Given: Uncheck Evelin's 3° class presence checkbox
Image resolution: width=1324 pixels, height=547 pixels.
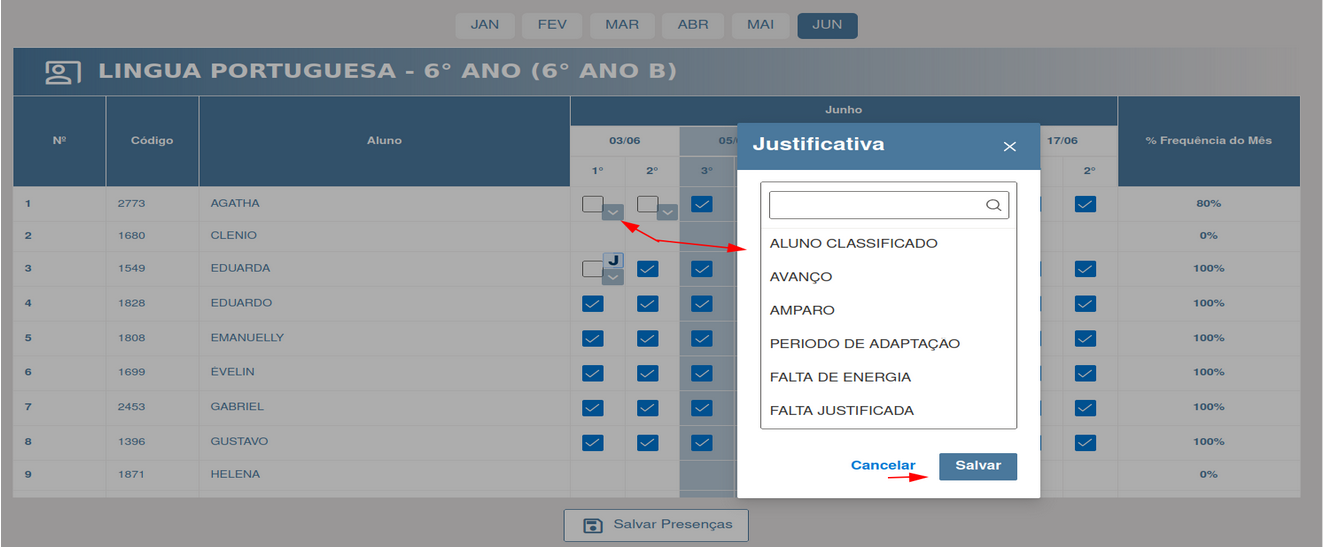Looking at the screenshot, I should [702, 373].
